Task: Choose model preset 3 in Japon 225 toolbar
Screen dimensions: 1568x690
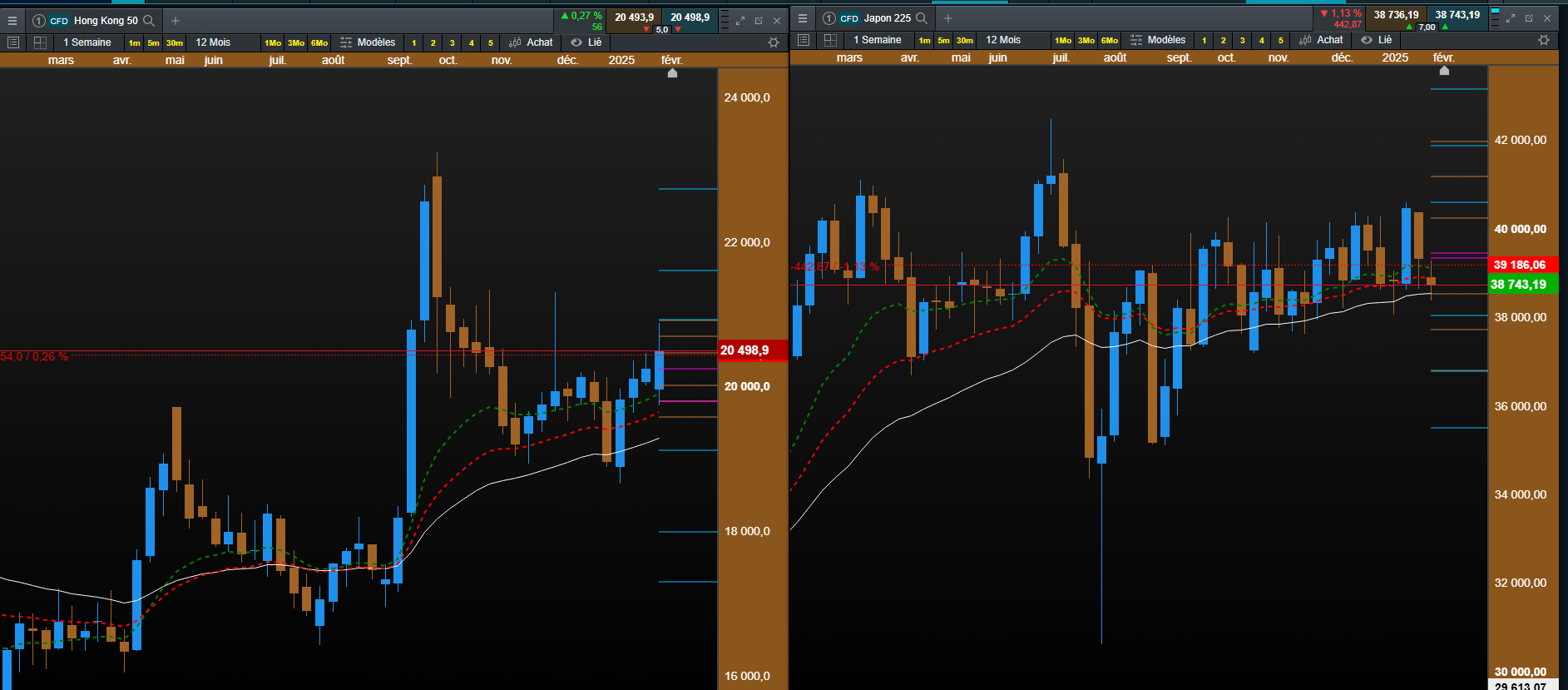Action: (x=1242, y=40)
